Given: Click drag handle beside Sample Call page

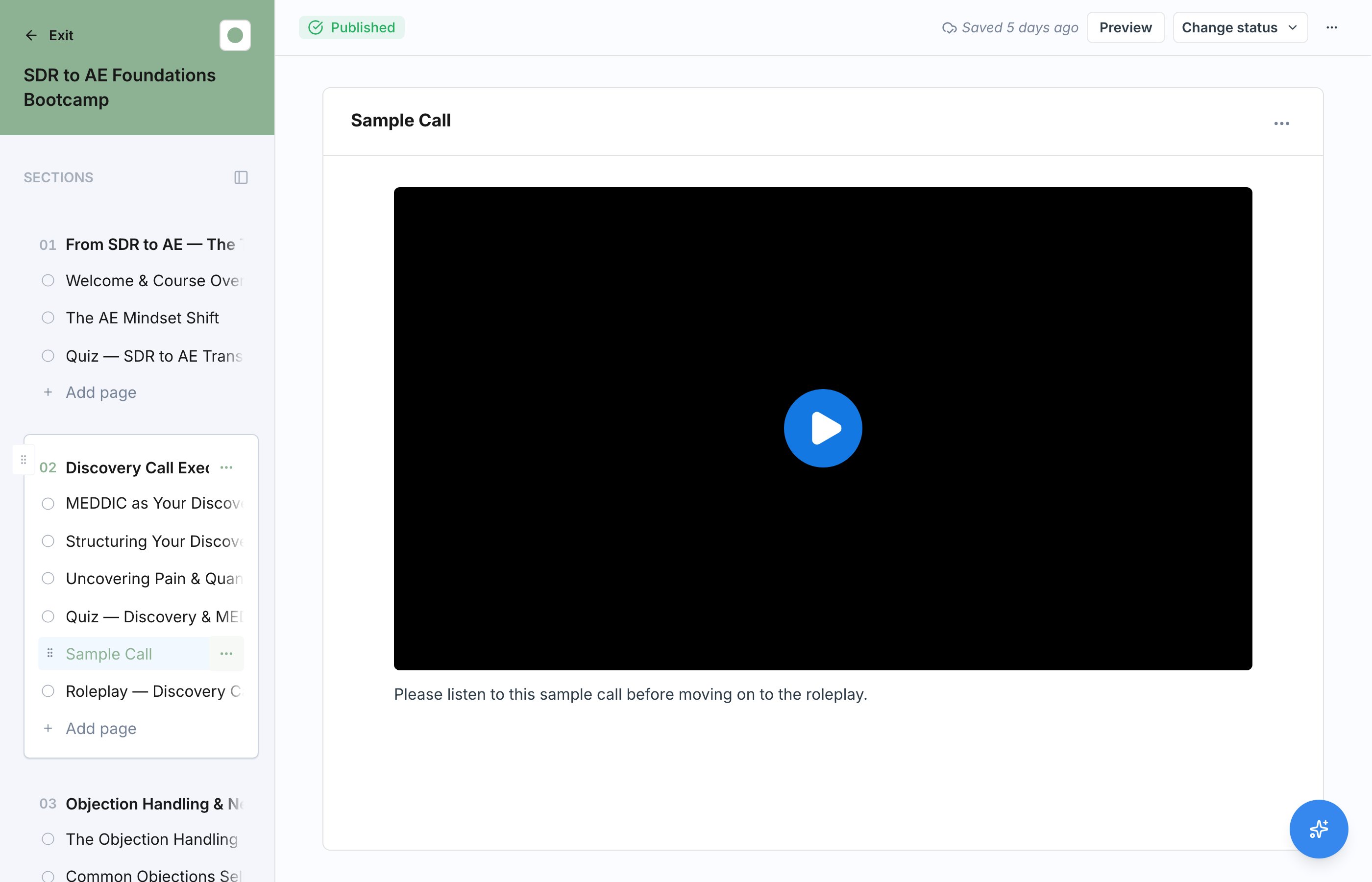Looking at the screenshot, I should point(50,653).
